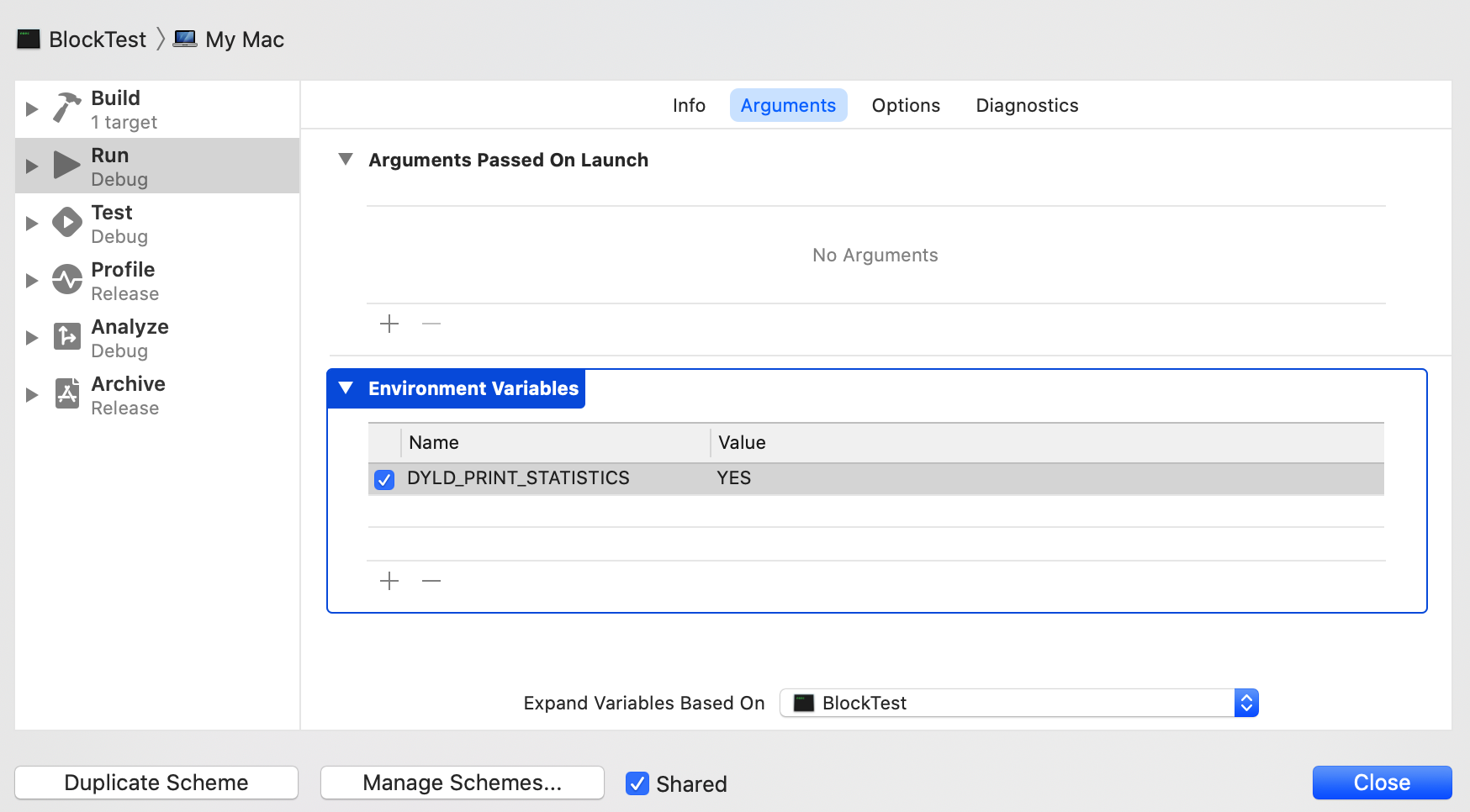Select the YES value cell
The width and height of the screenshot is (1470, 812).
pyautogui.click(x=733, y=478)
